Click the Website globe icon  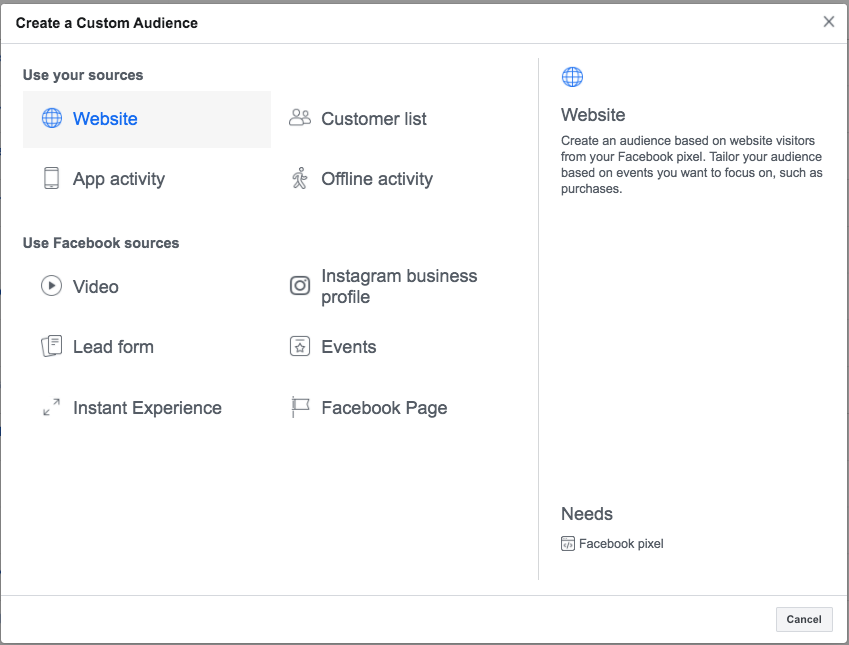pos(52,118)
